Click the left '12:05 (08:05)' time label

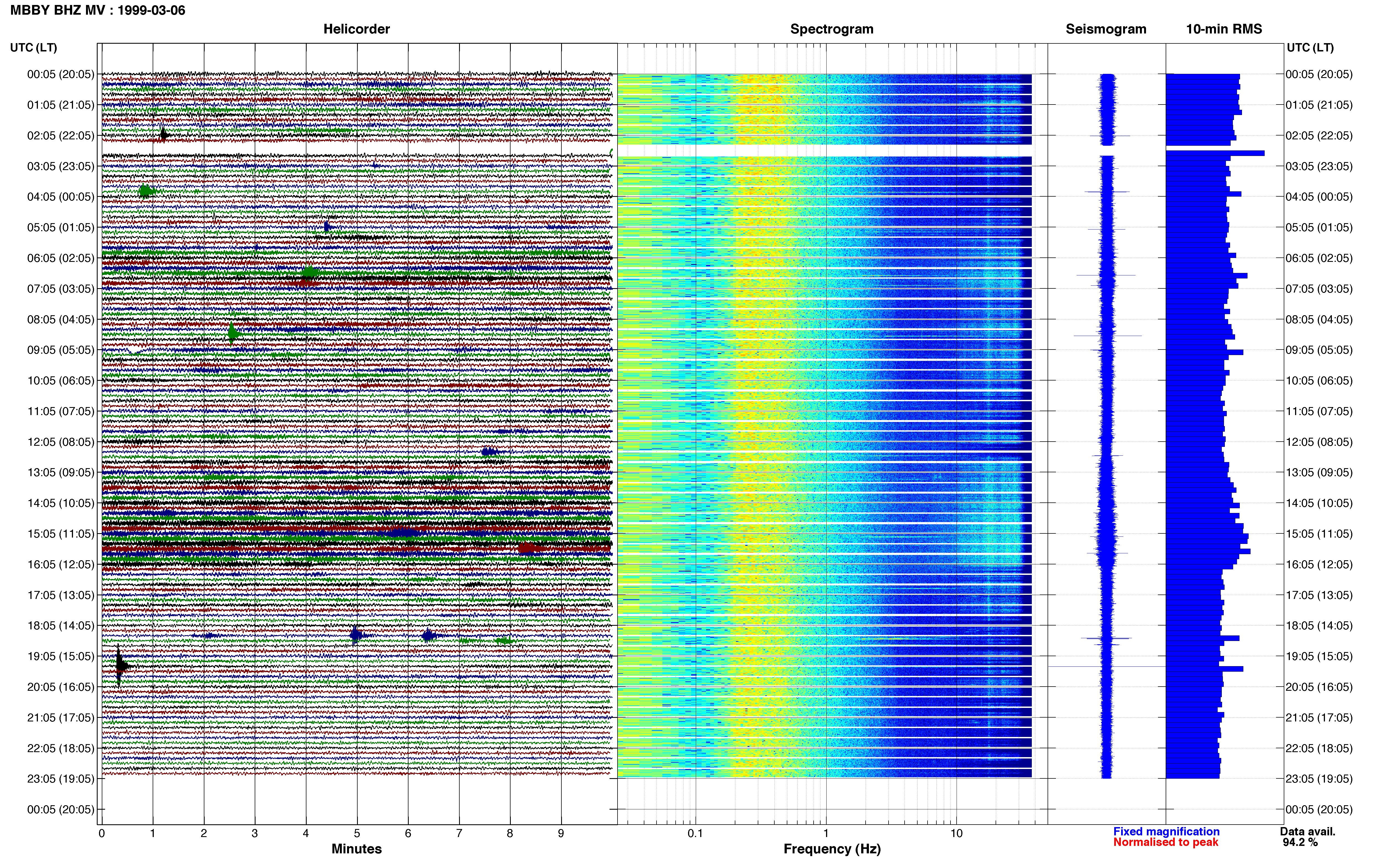point(60,442)
